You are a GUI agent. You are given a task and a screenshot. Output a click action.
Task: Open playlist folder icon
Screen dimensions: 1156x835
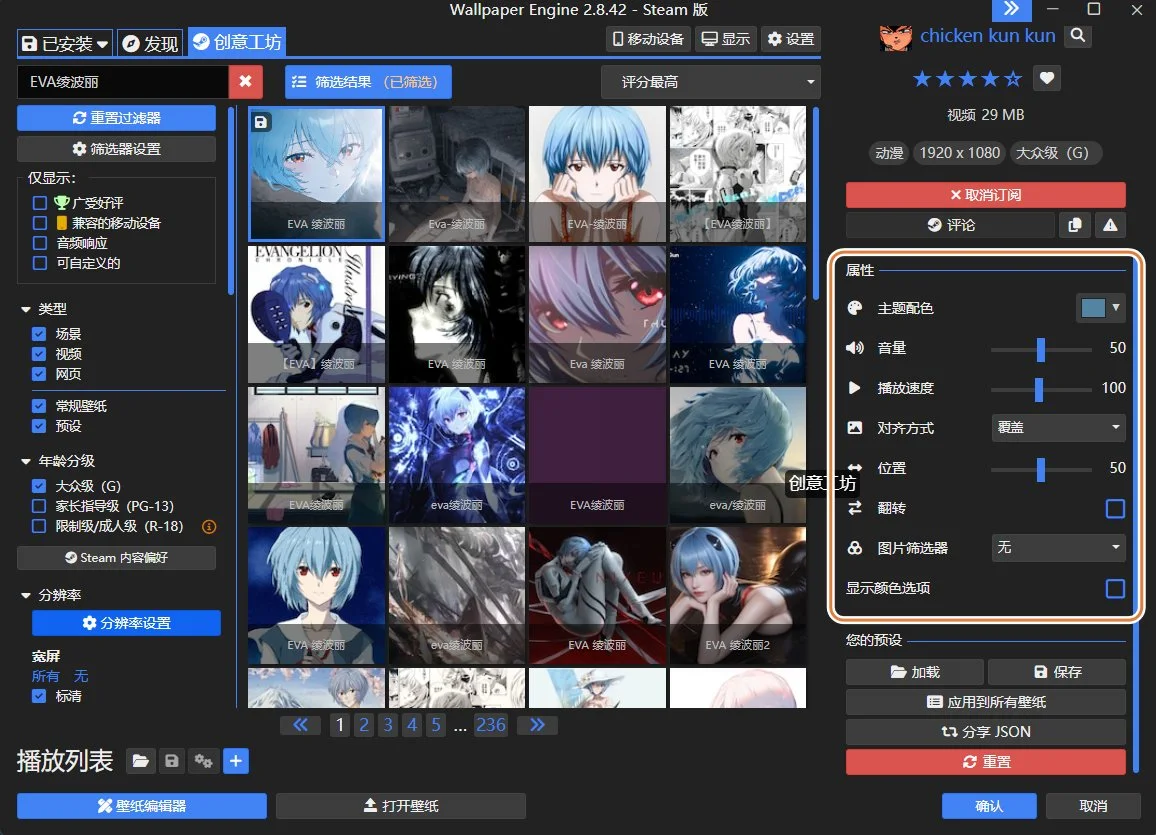click(x=141, y=761)
